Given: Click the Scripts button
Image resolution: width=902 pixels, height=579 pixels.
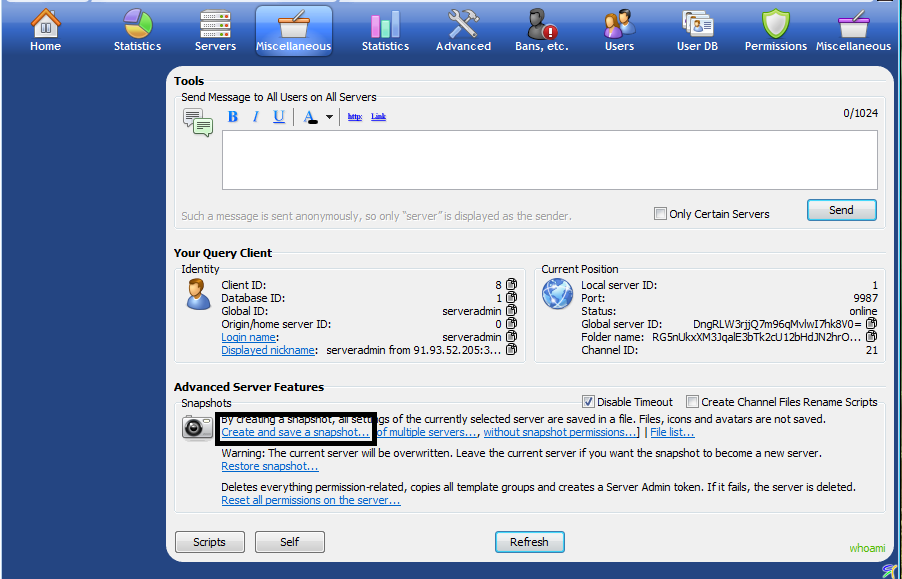Looking at the screenshot, I should 210,542.
